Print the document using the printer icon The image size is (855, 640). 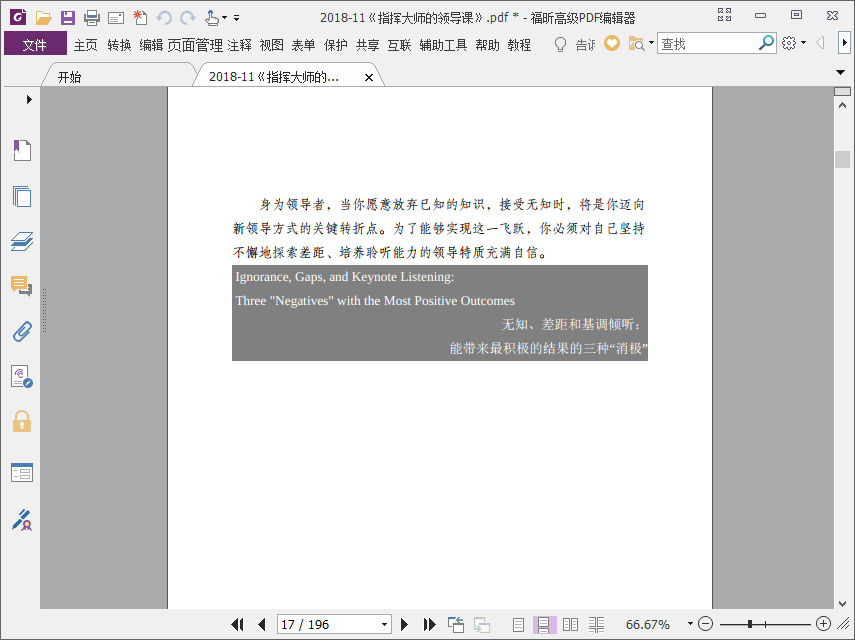pyautogui.click(x=92, y=18)
